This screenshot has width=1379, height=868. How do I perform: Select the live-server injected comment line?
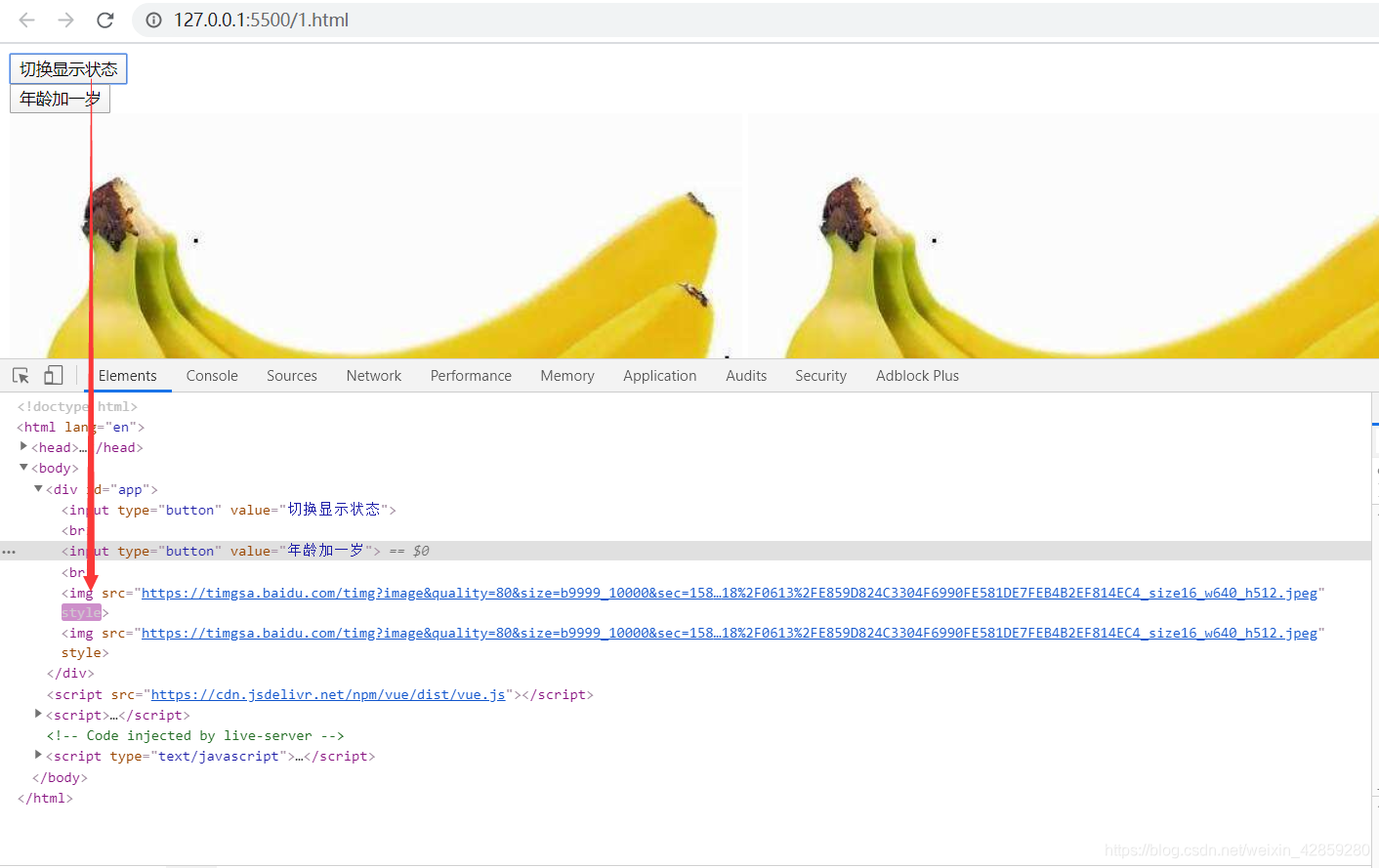(195, 735)
